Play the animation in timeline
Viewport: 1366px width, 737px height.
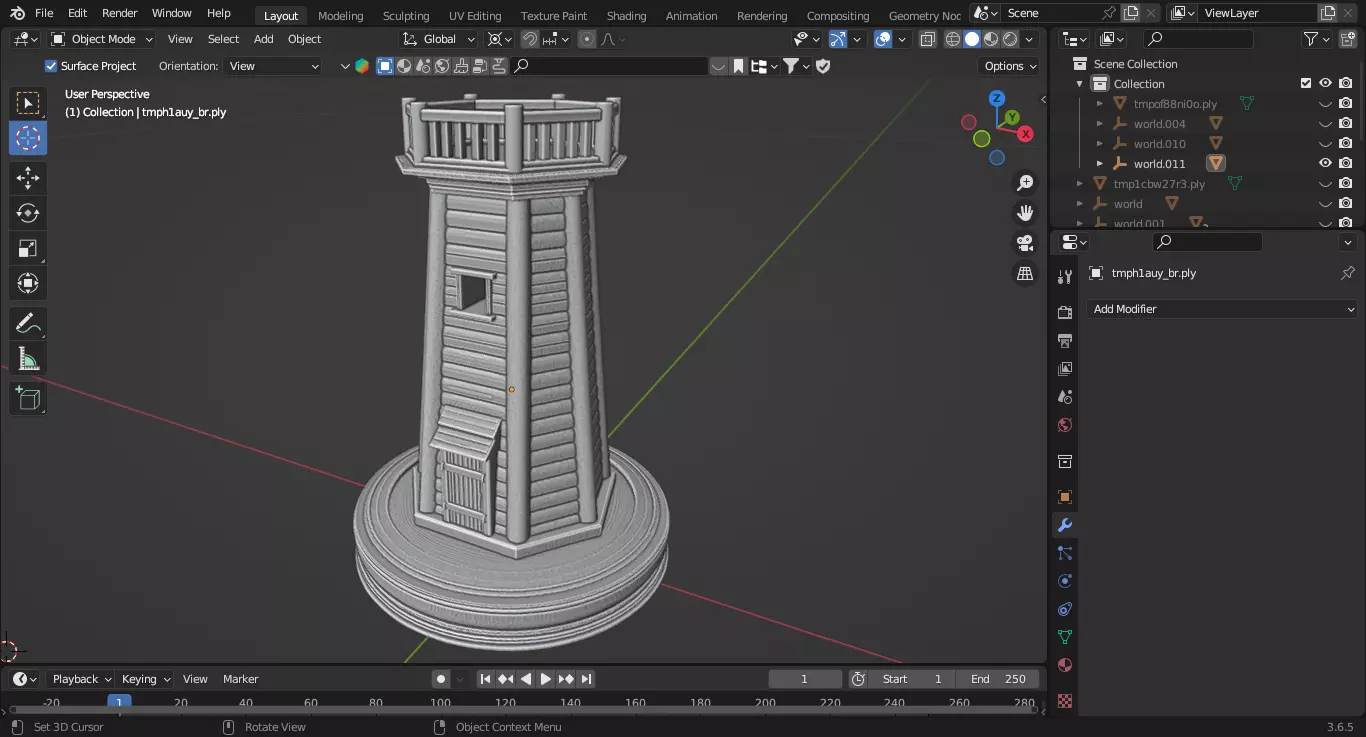point(546,679)
